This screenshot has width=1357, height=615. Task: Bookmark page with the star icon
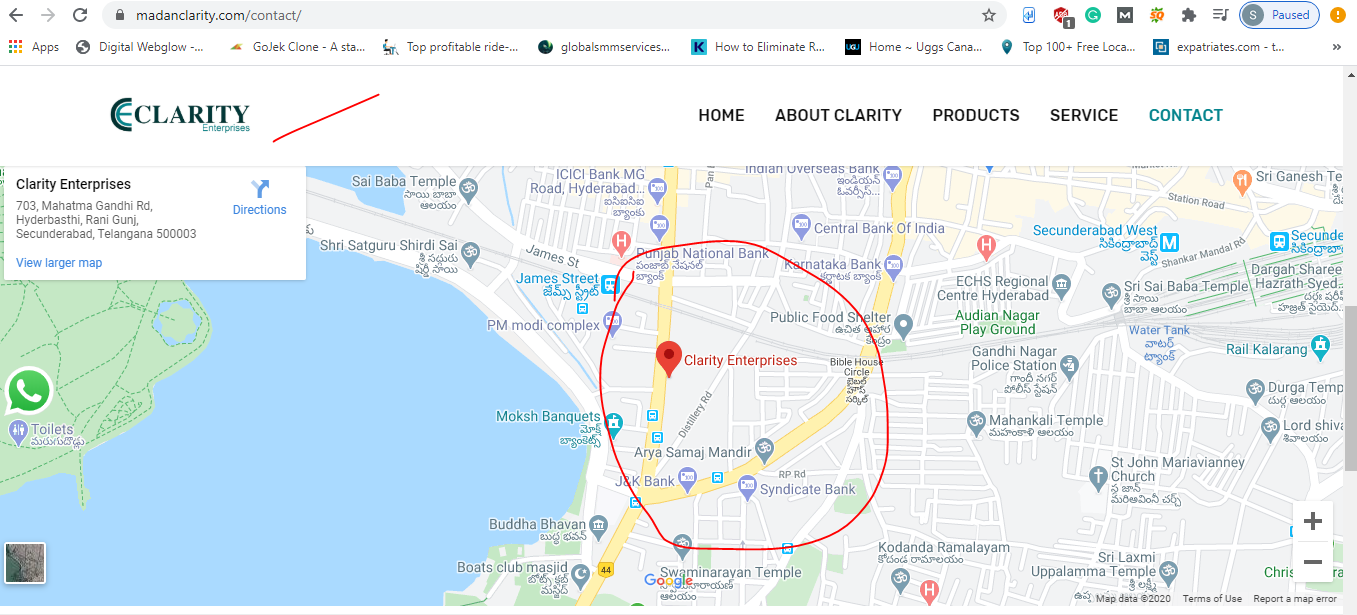tap(989, 15)
